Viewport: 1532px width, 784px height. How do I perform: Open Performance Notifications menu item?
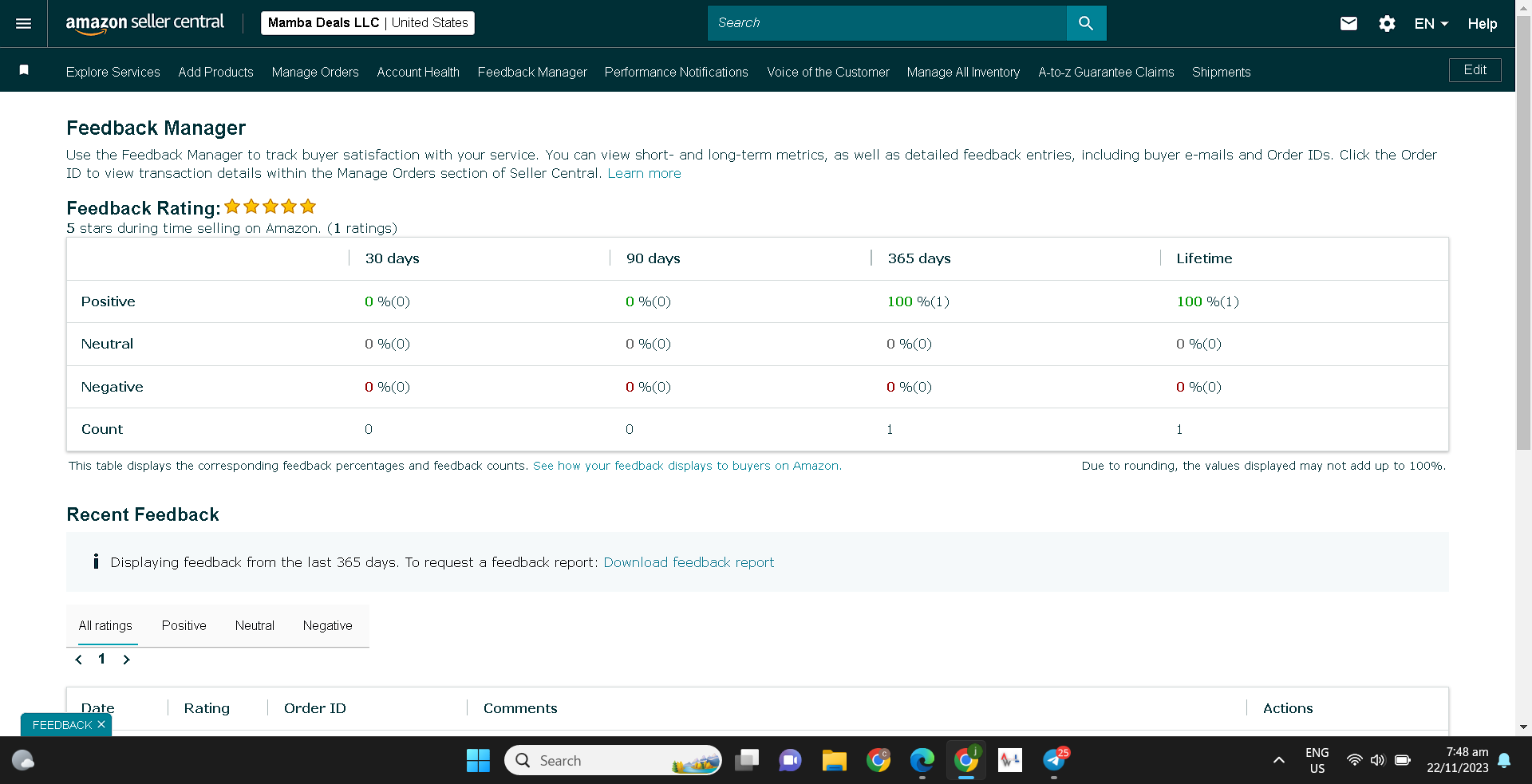coord(677,72)
